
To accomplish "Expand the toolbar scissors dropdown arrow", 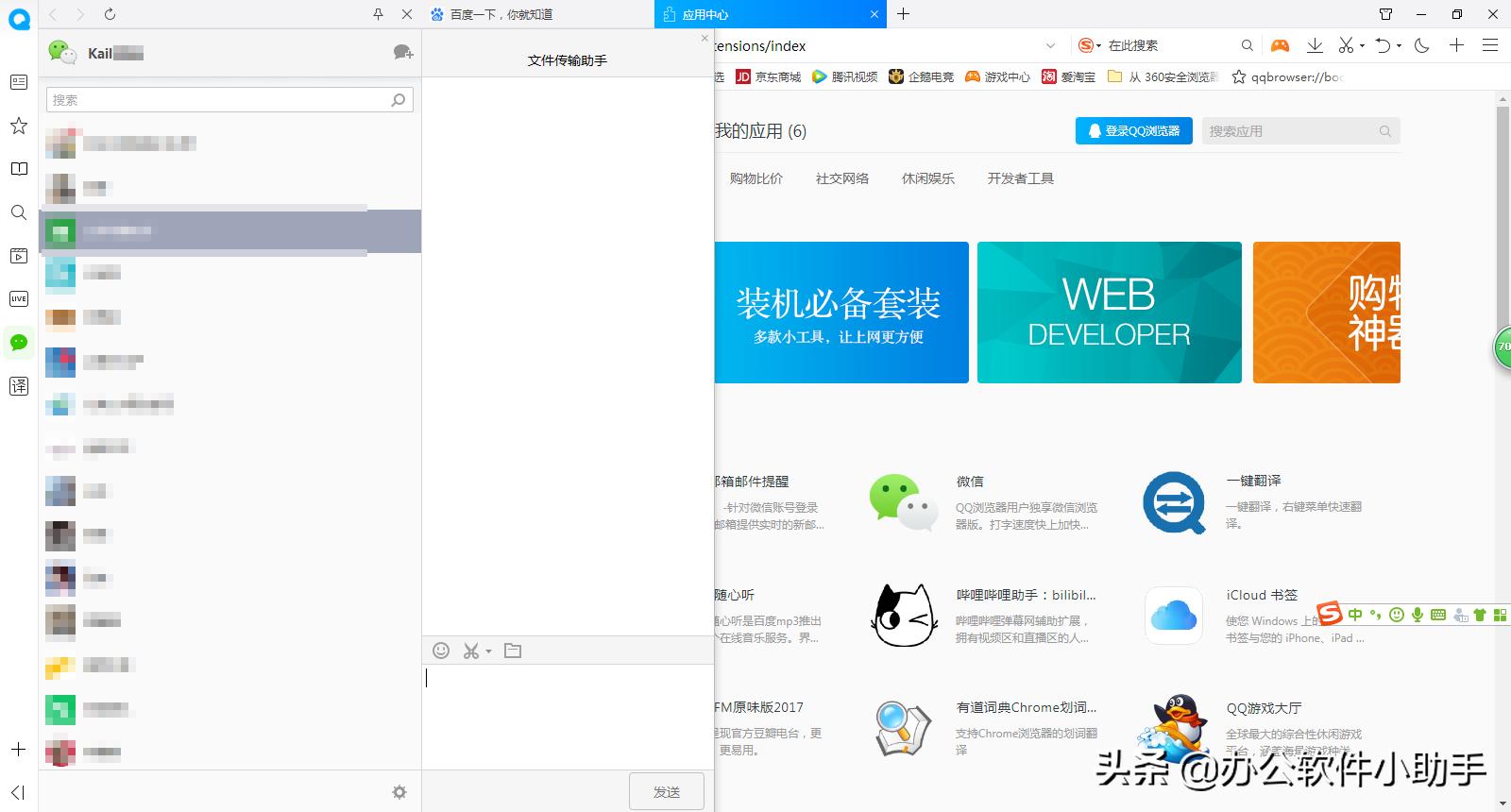I will [x=1362, y=45].
